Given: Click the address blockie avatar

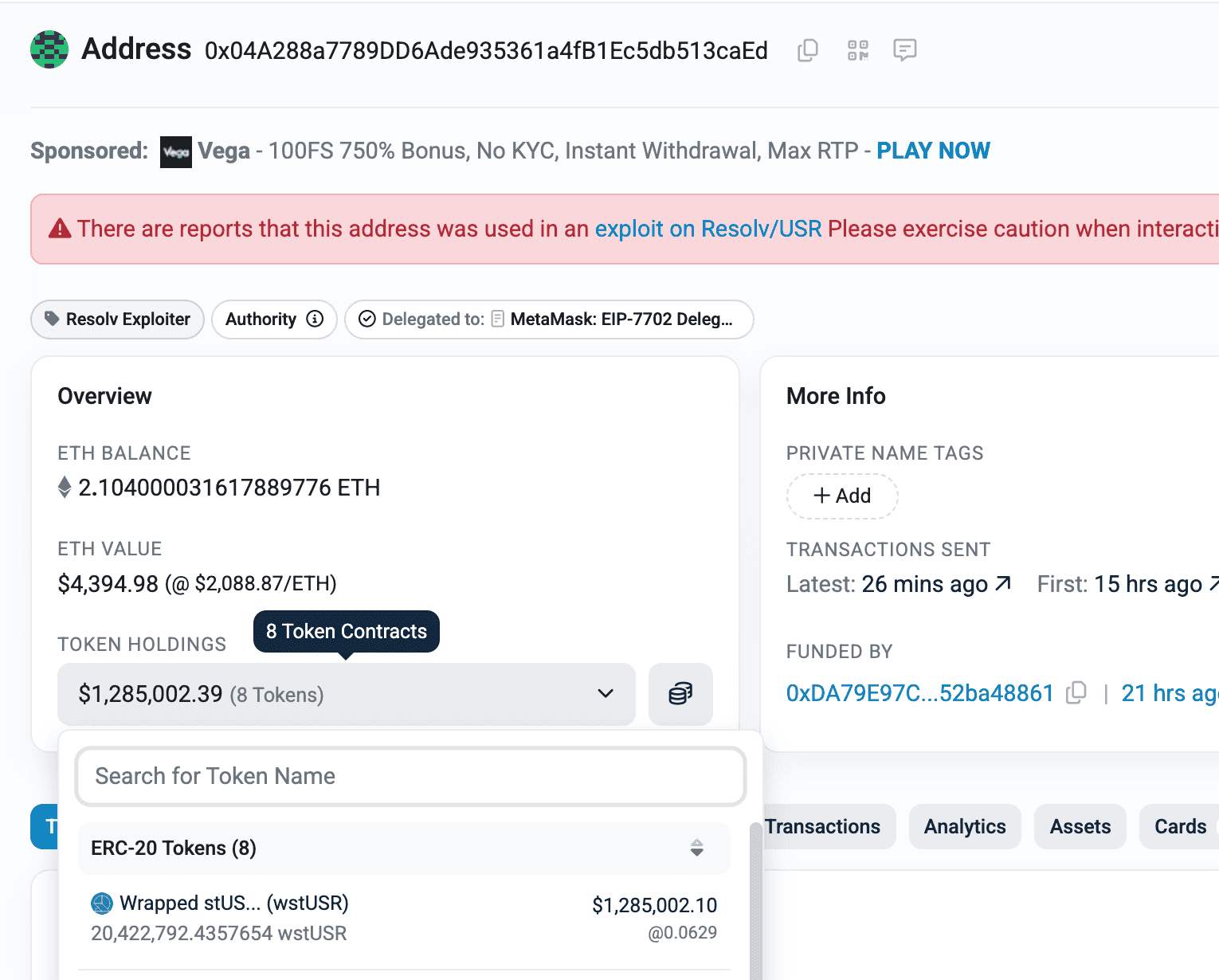Looking at the screenshot, I should [49, 49].
